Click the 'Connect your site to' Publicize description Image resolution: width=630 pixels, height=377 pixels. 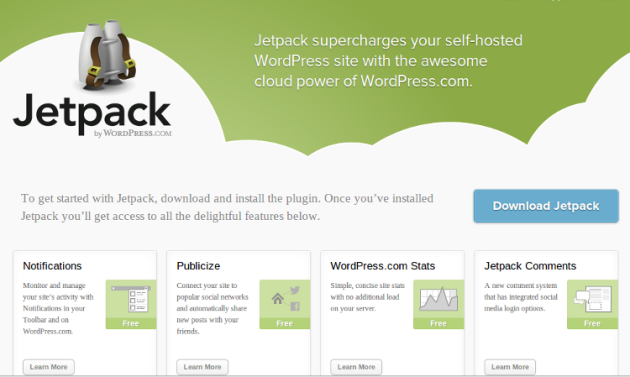tap(213, 308)
